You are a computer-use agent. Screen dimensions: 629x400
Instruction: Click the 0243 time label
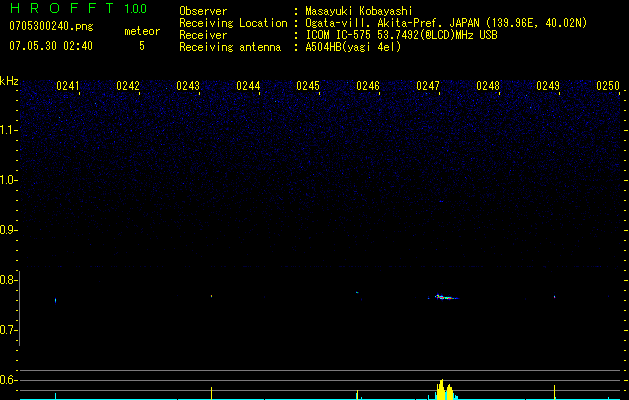click(188, 86)
